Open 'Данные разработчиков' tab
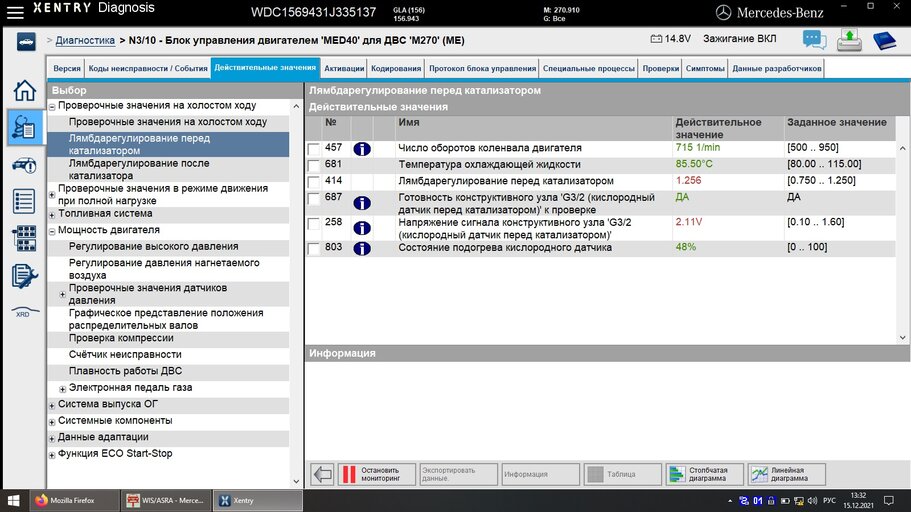911x512 pixels. (777, 69)
